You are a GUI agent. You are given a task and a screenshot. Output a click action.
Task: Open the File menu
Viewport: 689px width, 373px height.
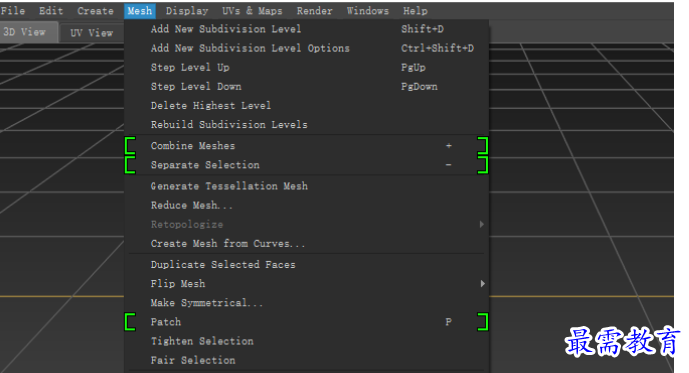[x=13, y=11]
